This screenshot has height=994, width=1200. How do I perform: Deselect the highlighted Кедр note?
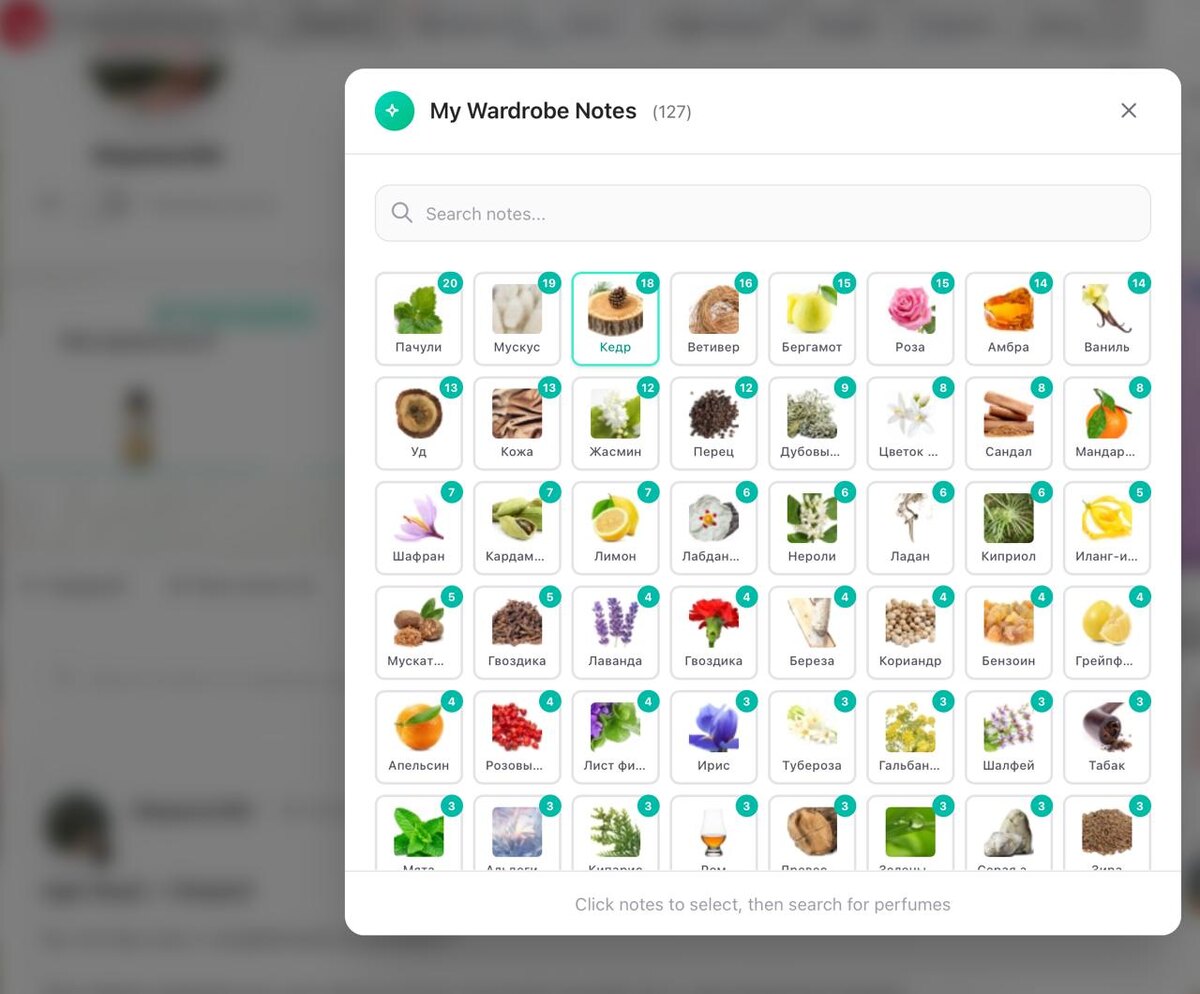(615, 319)
